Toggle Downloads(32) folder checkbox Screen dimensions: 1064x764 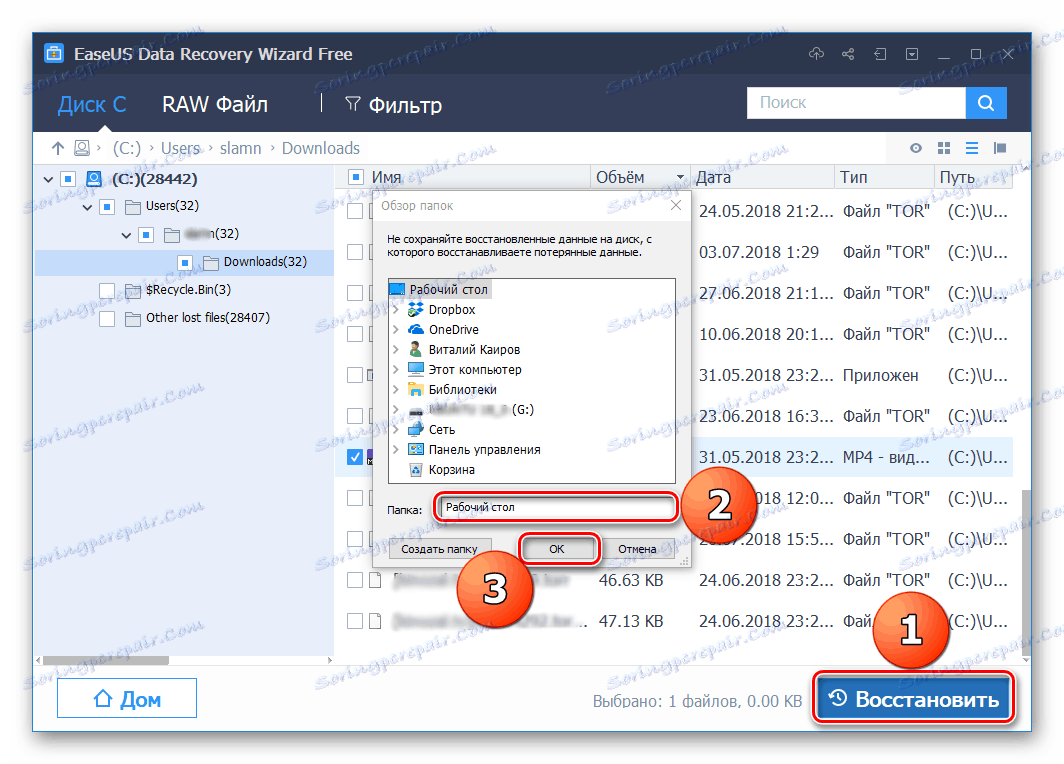[x=185, y=262]
